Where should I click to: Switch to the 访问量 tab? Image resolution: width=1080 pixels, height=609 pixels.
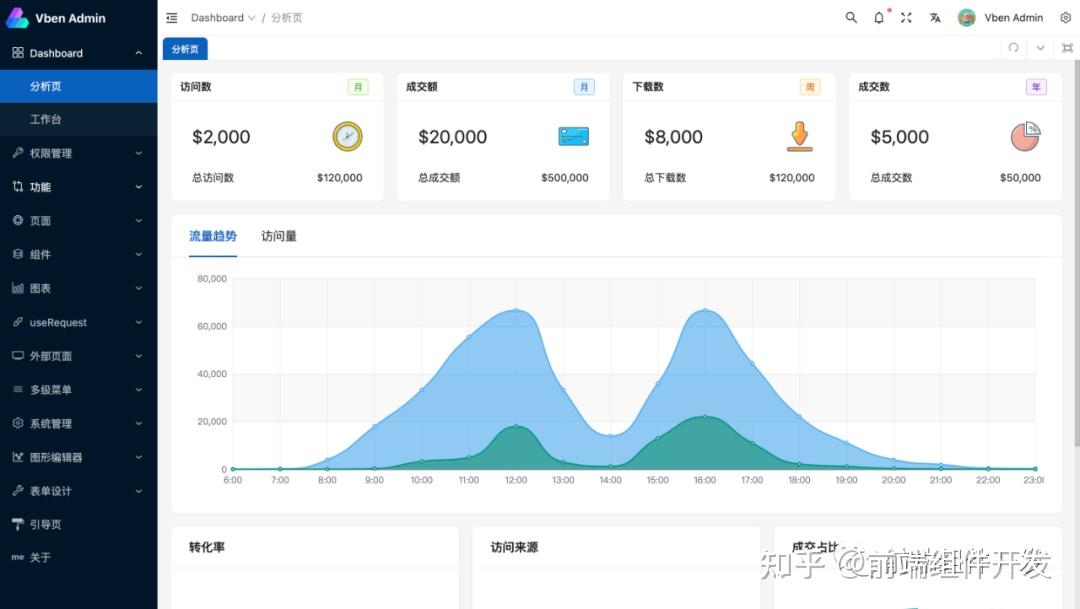tap(279, 236)
